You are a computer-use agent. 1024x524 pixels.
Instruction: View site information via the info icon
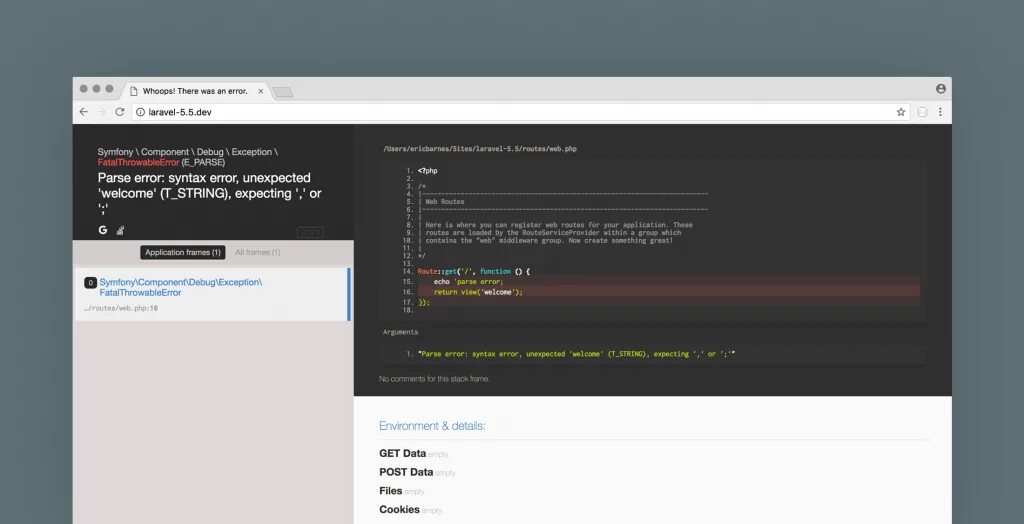click(140, 112)
